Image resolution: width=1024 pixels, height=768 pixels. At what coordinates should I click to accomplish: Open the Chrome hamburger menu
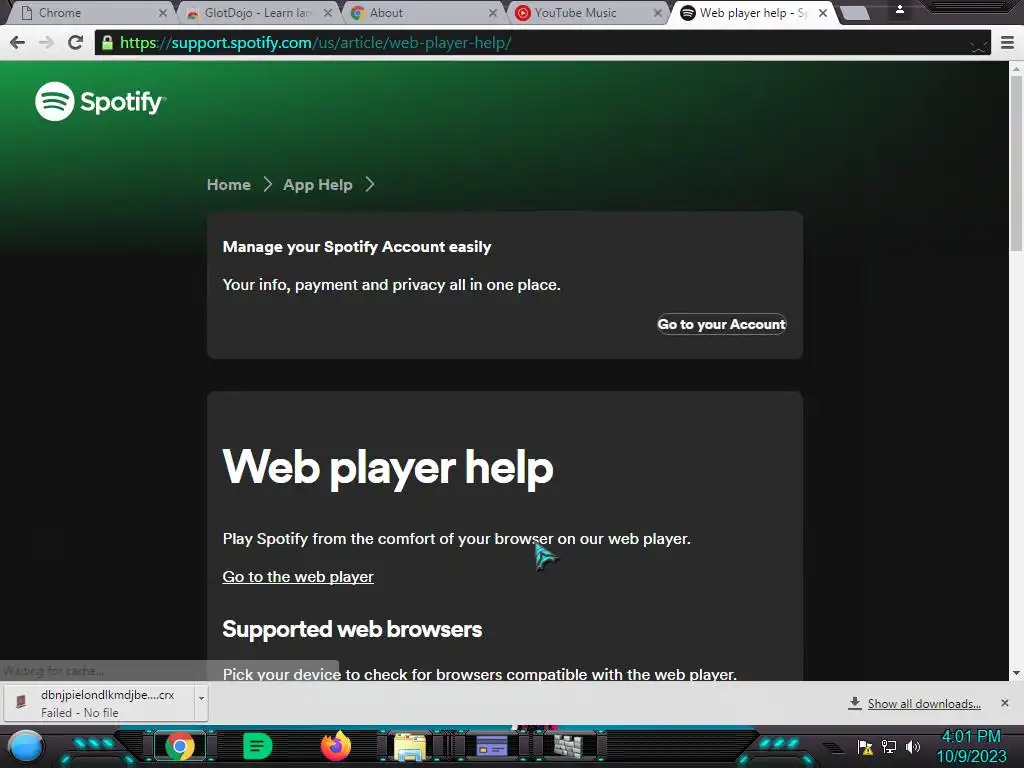coord(1008,43)
